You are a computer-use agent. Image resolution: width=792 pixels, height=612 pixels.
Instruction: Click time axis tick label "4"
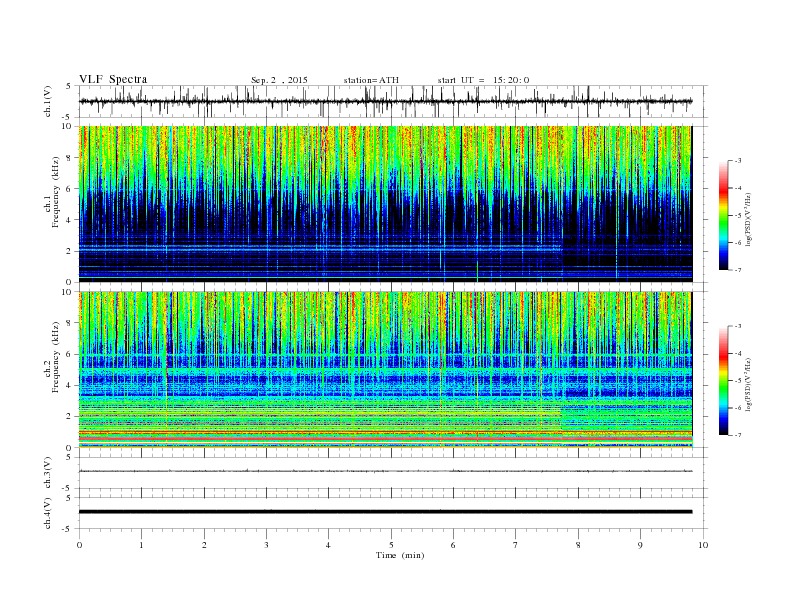coord(328,545)
